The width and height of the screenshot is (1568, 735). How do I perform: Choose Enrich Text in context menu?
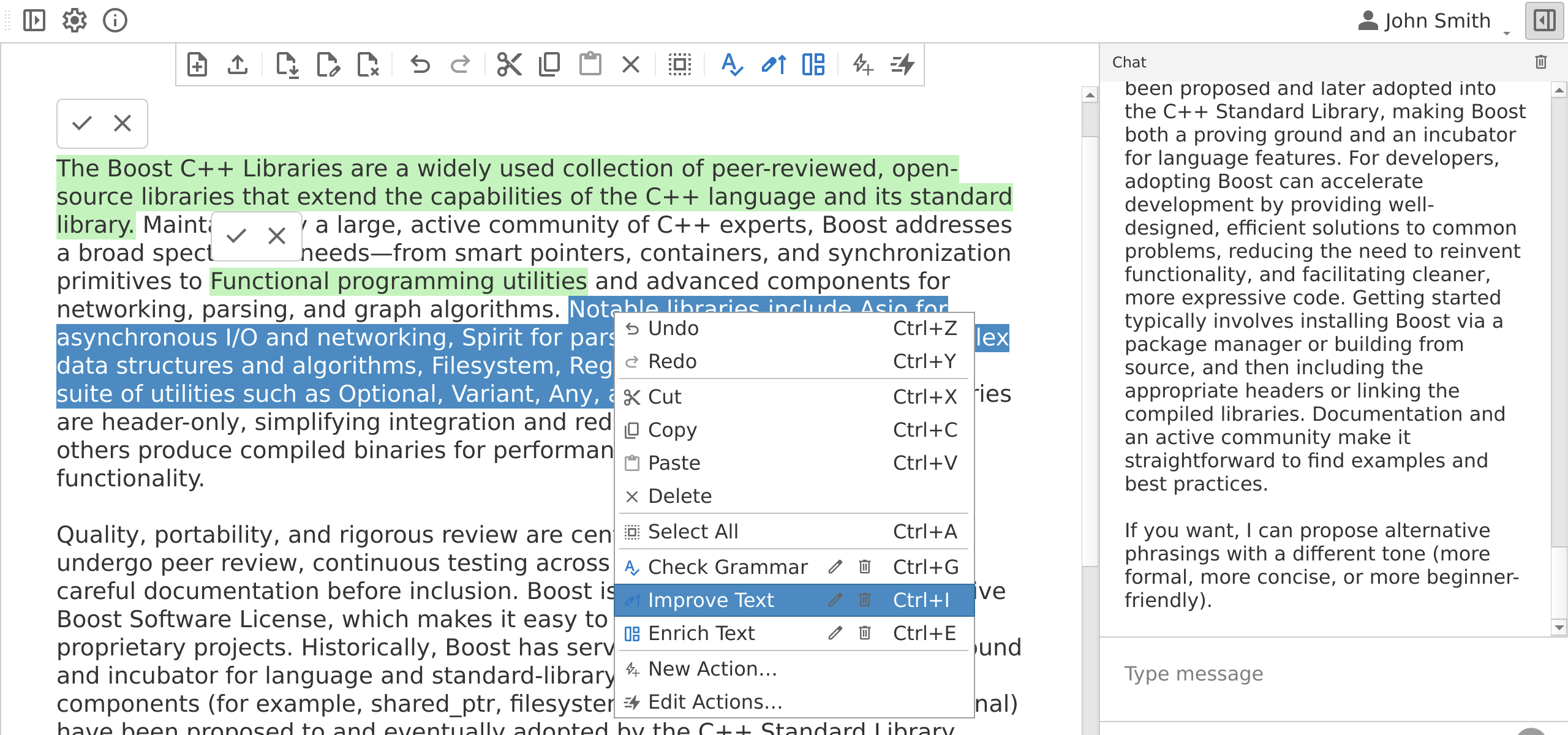(x=794, y=634)
